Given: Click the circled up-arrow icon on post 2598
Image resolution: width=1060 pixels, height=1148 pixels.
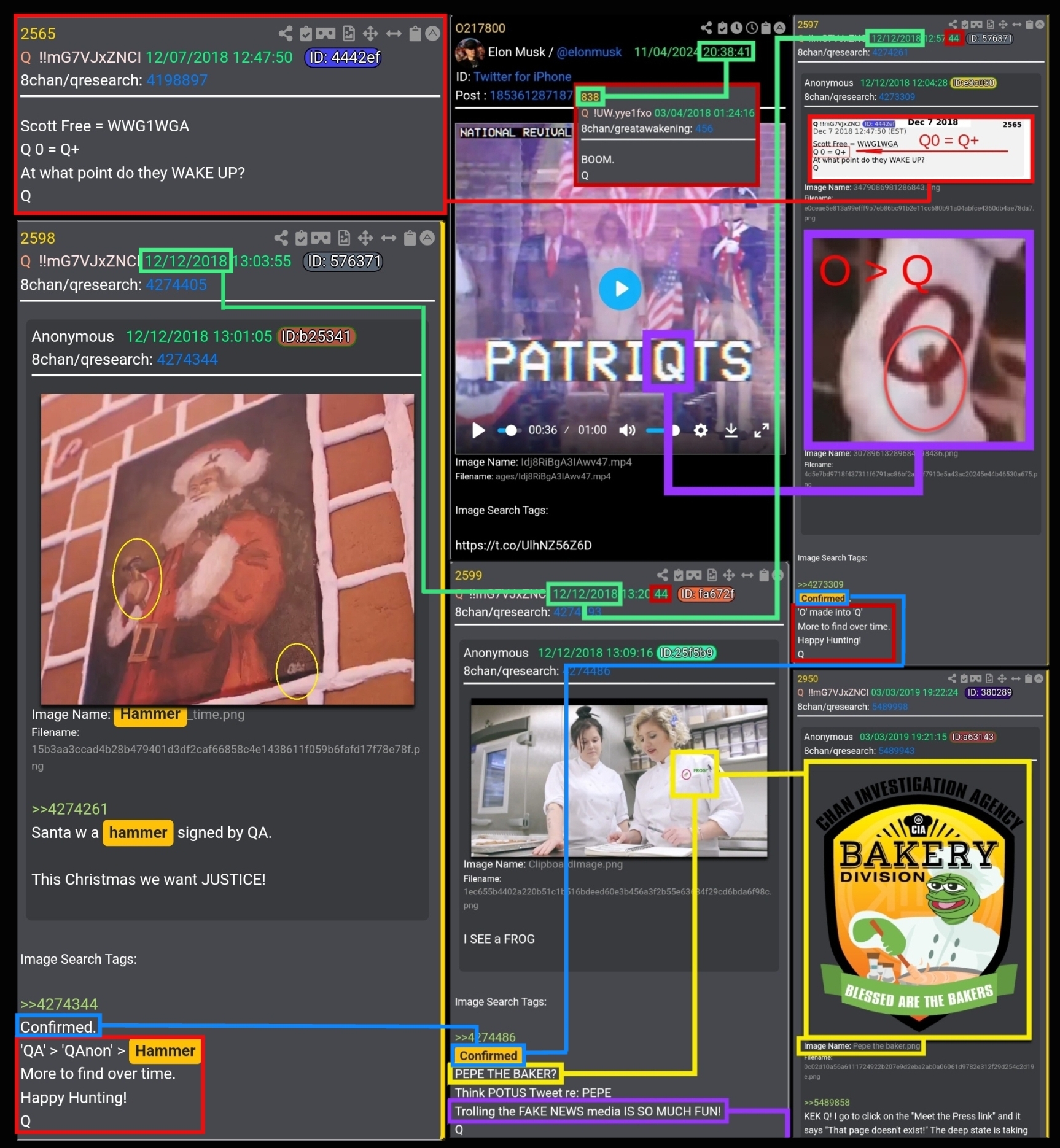Looking at the screenshot, I should [428, 238].
